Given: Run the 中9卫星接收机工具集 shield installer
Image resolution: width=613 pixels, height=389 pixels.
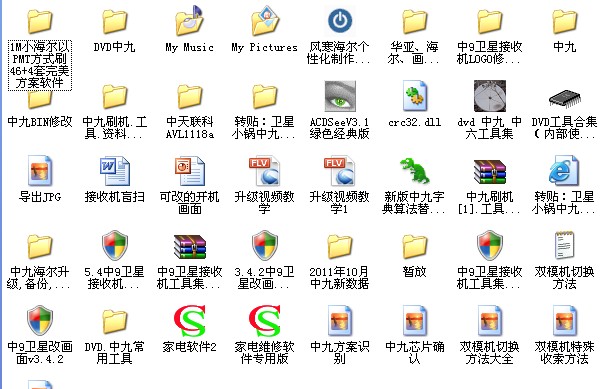Looking at the screenshot, I should point(490,246).
